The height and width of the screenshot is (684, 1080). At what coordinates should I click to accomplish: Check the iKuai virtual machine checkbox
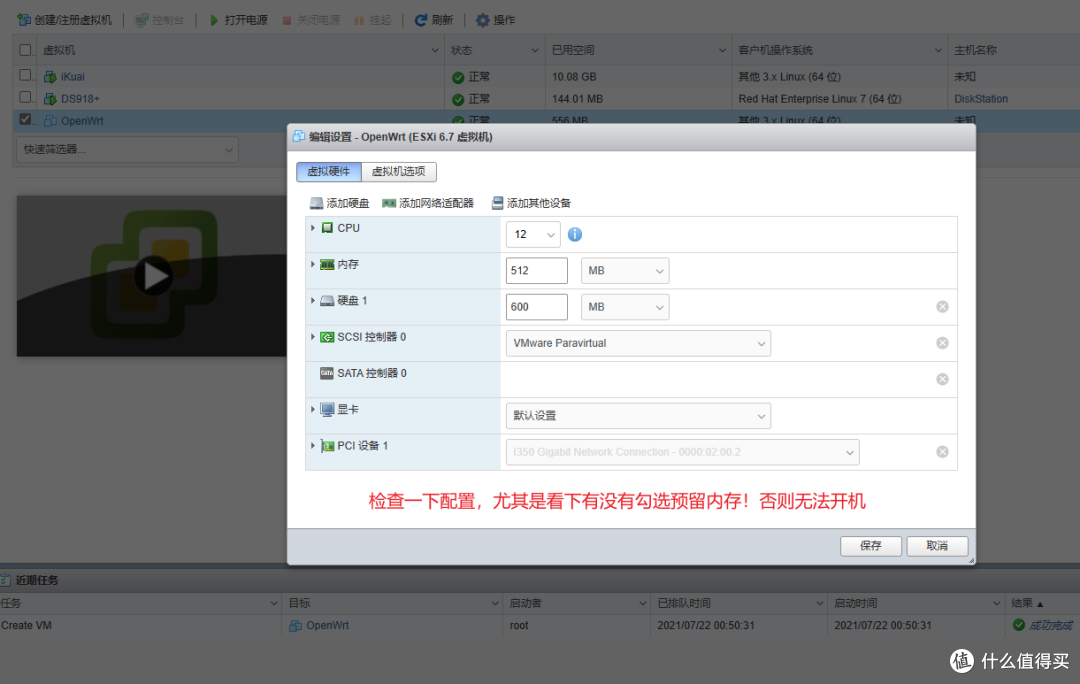pos(25,76)
